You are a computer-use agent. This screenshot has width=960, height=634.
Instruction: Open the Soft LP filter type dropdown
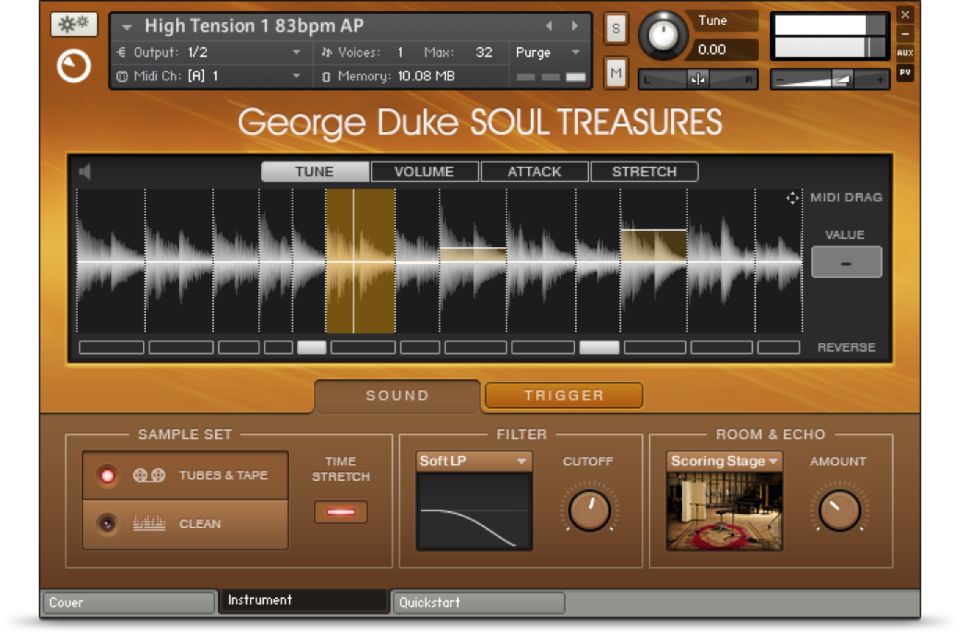(x=474, y=461)
